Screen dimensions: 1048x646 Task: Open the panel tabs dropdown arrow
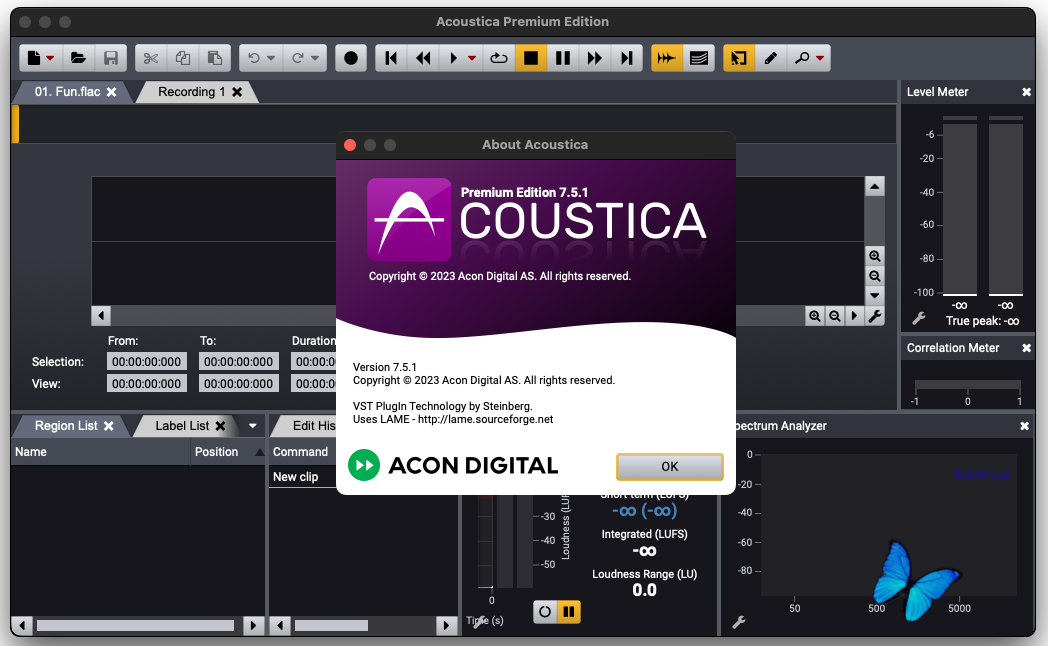[x=253, y=426]
